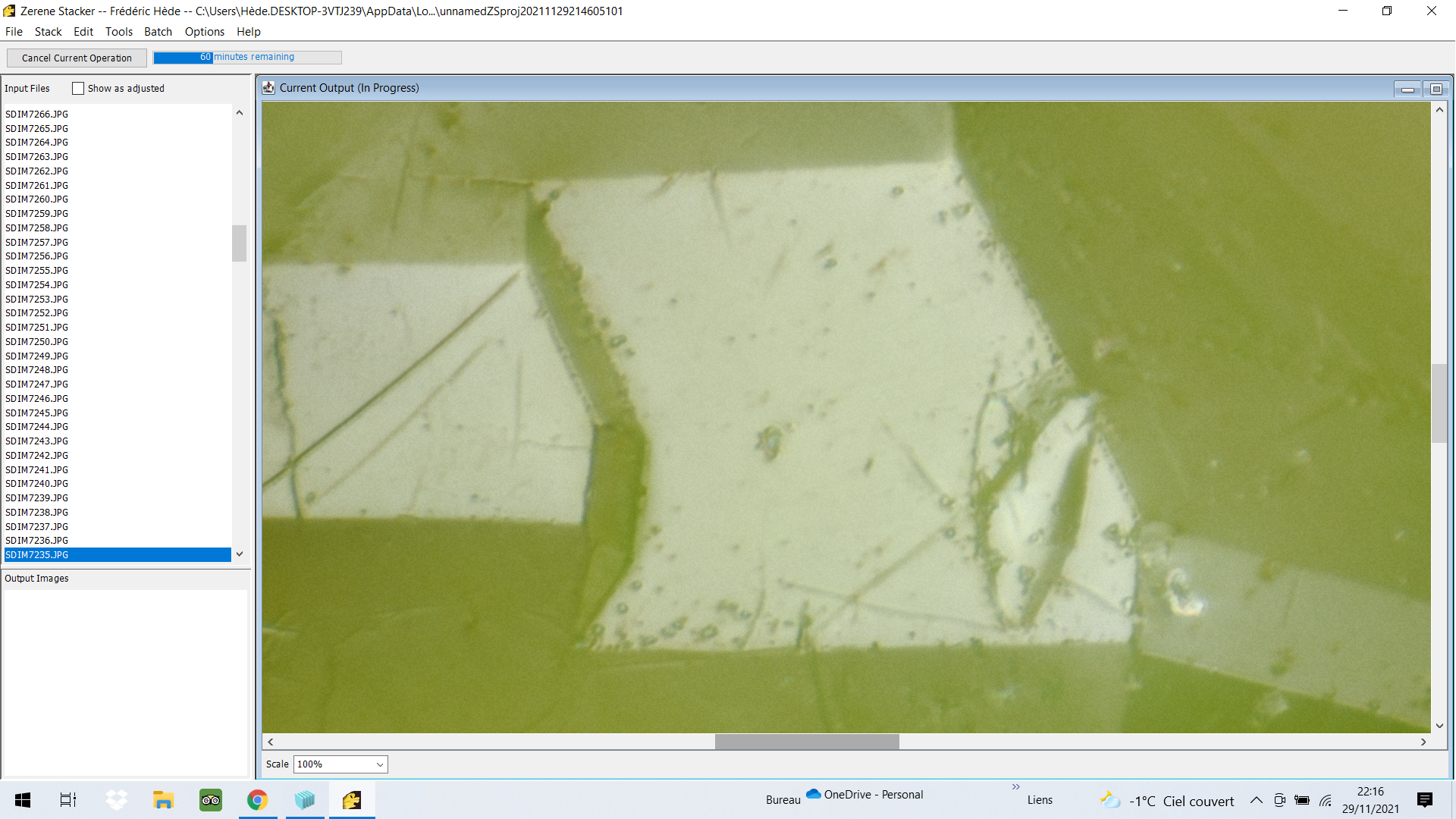
Task: Select SDIM7240.JPG in input files
Action: pyautogui.click(x=118, y=484)
